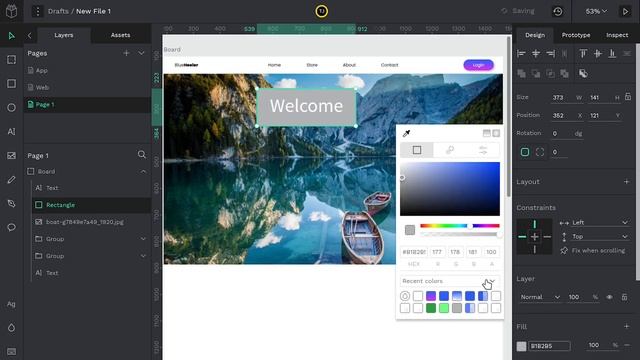This screenshot has width=640, height=360.
Task: Select the Draw pencil tool
Action: click(11, 180)
